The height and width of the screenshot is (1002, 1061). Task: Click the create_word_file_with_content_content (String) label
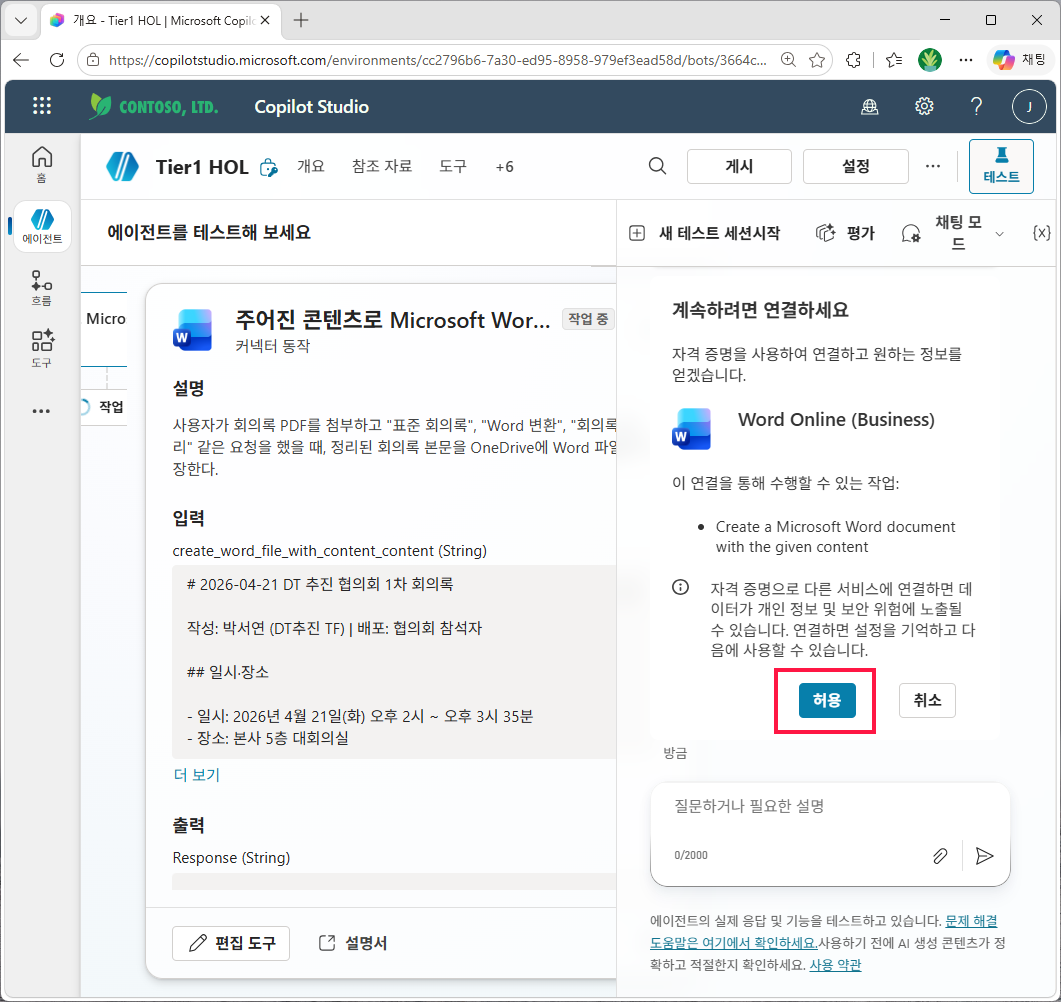click(x=330, y=551)
